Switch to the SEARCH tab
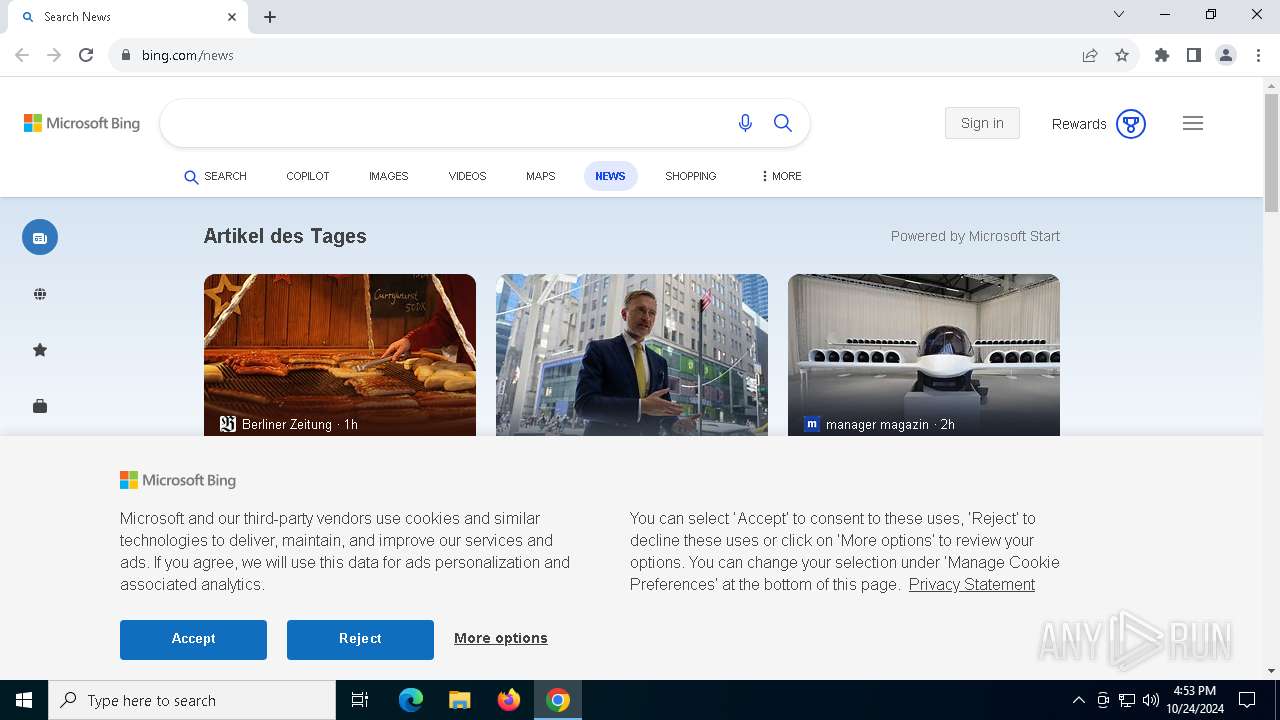The width and height of the screenshot is (1280, 720). point(215,176)
